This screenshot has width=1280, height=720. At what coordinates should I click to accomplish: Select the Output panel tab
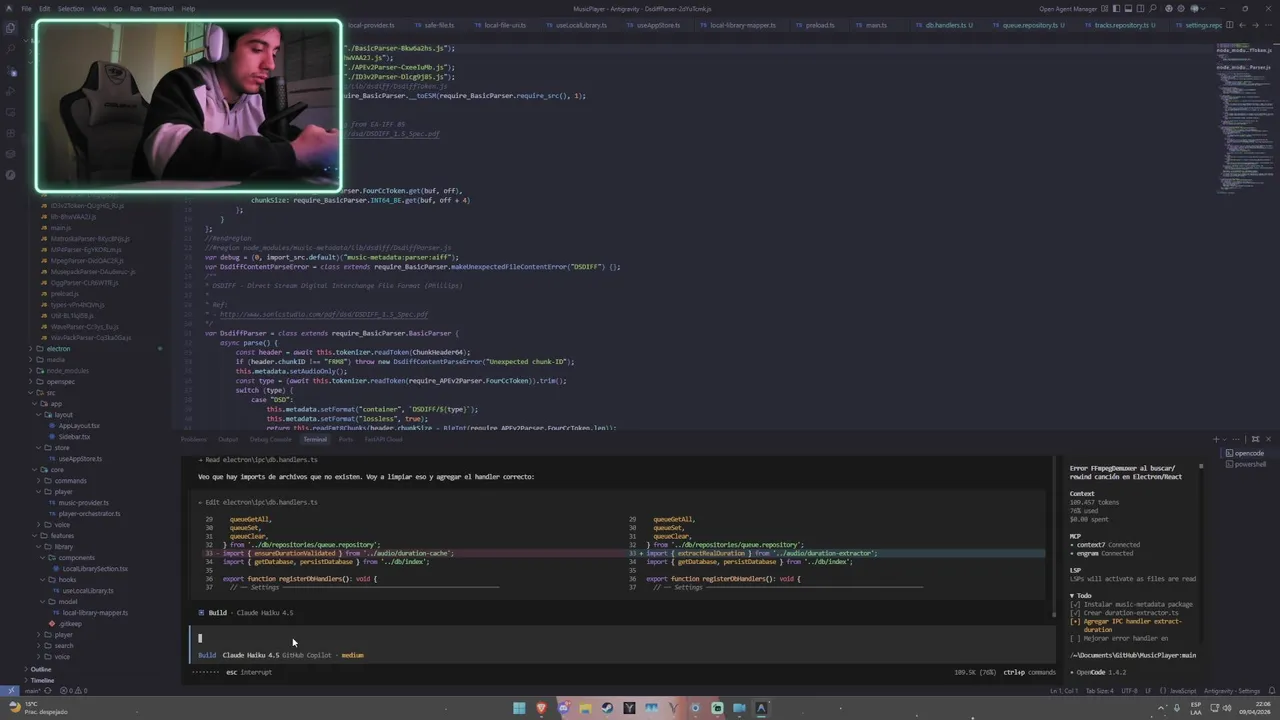(x=228, y=439)
